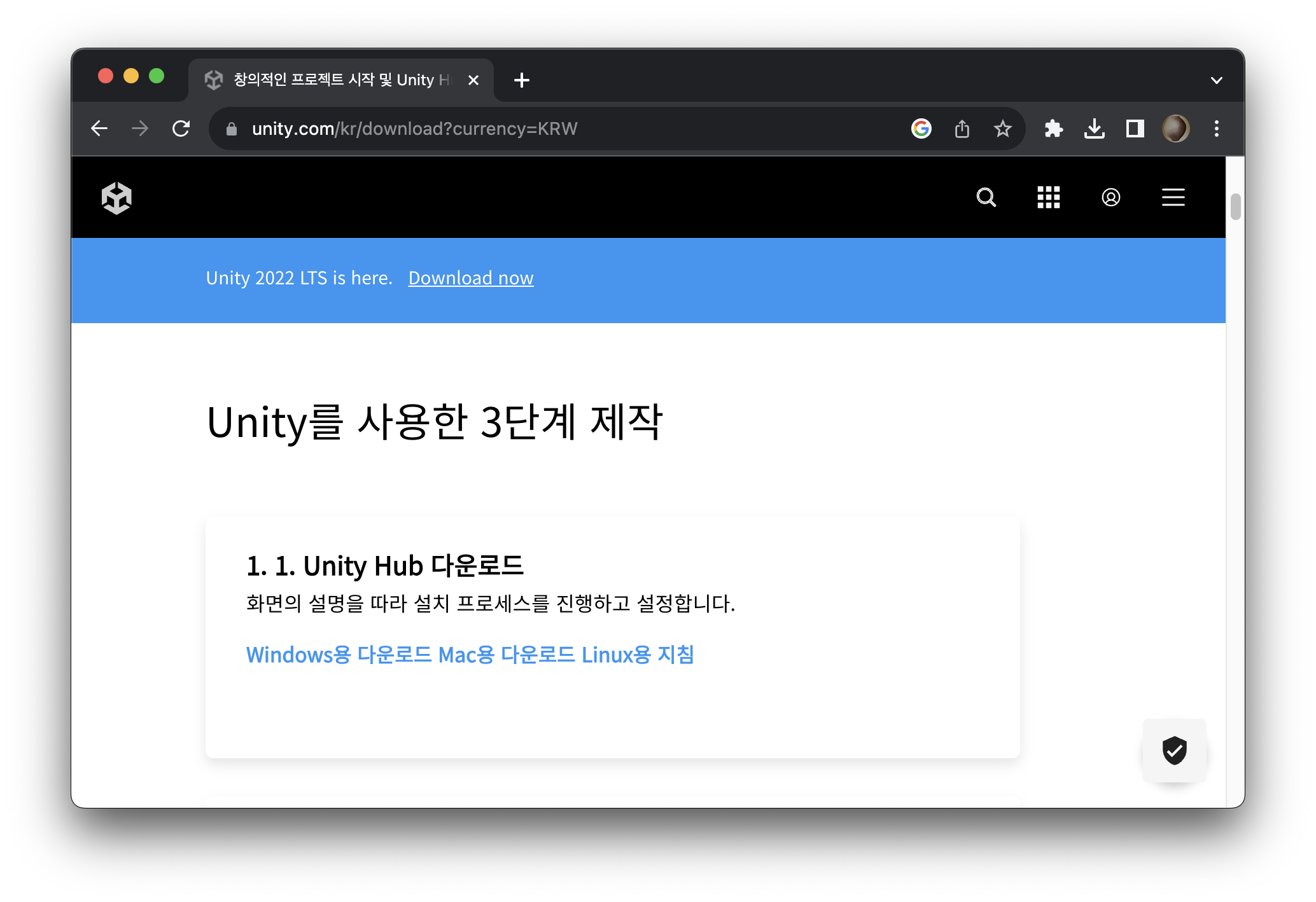Open the Chrome downloads icon
The height and width of the screenshot is (902, 1316).
pyautogui.click(x=1095, y=129)
